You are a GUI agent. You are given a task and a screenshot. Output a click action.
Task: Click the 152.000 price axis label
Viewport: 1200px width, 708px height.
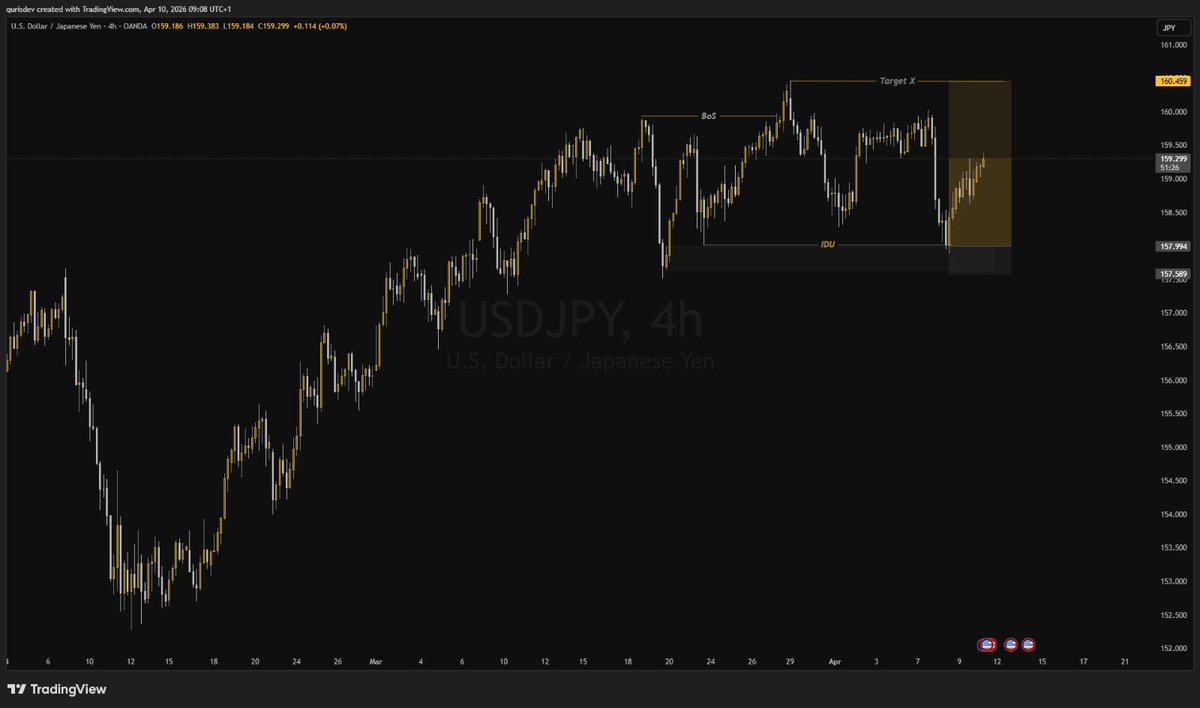click(x=1172, y=648)
